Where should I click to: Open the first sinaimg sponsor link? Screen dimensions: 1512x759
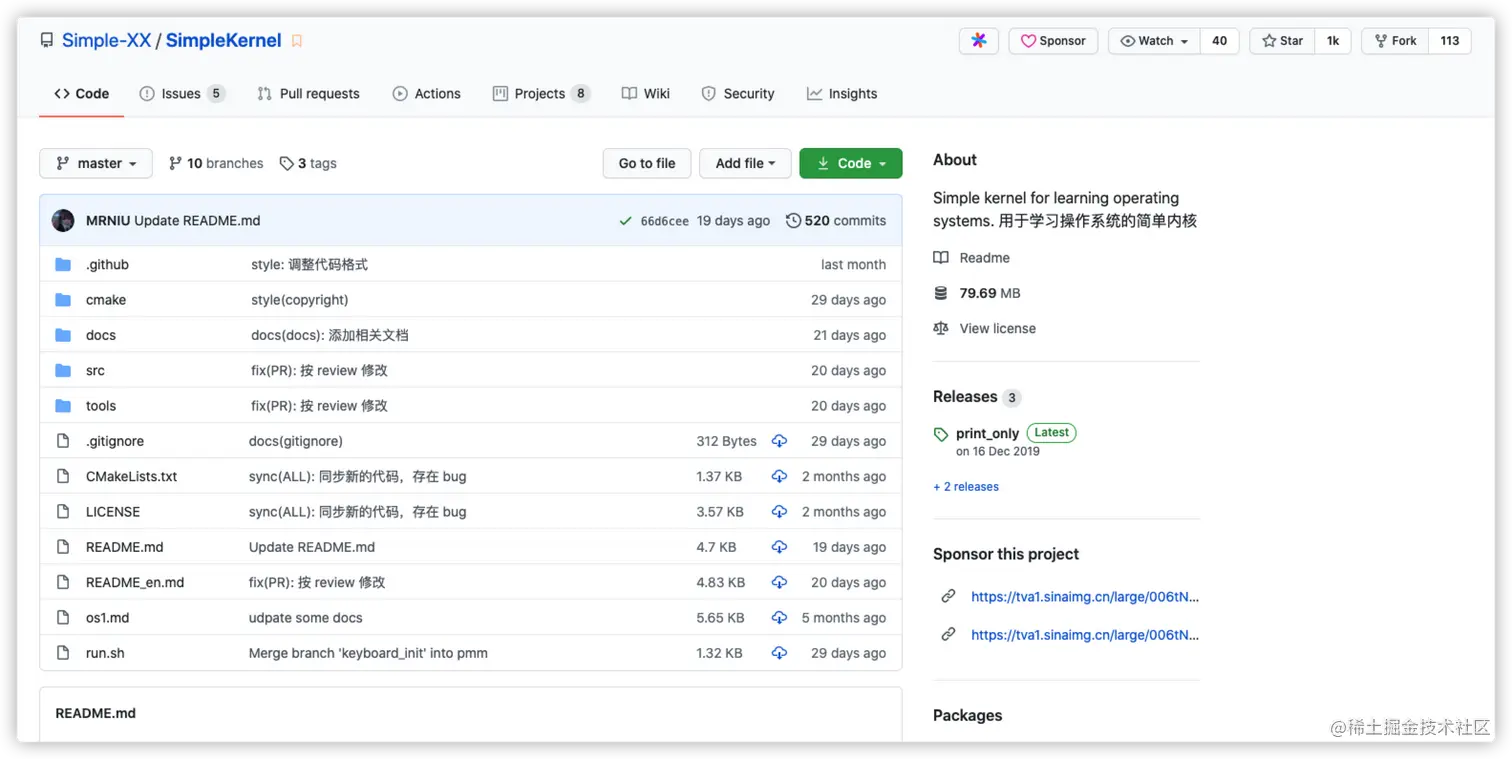pos(1085,597)
